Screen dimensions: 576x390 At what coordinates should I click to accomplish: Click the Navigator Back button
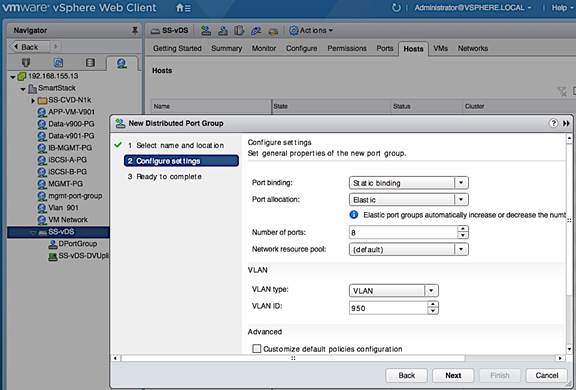tap(29, 47)
